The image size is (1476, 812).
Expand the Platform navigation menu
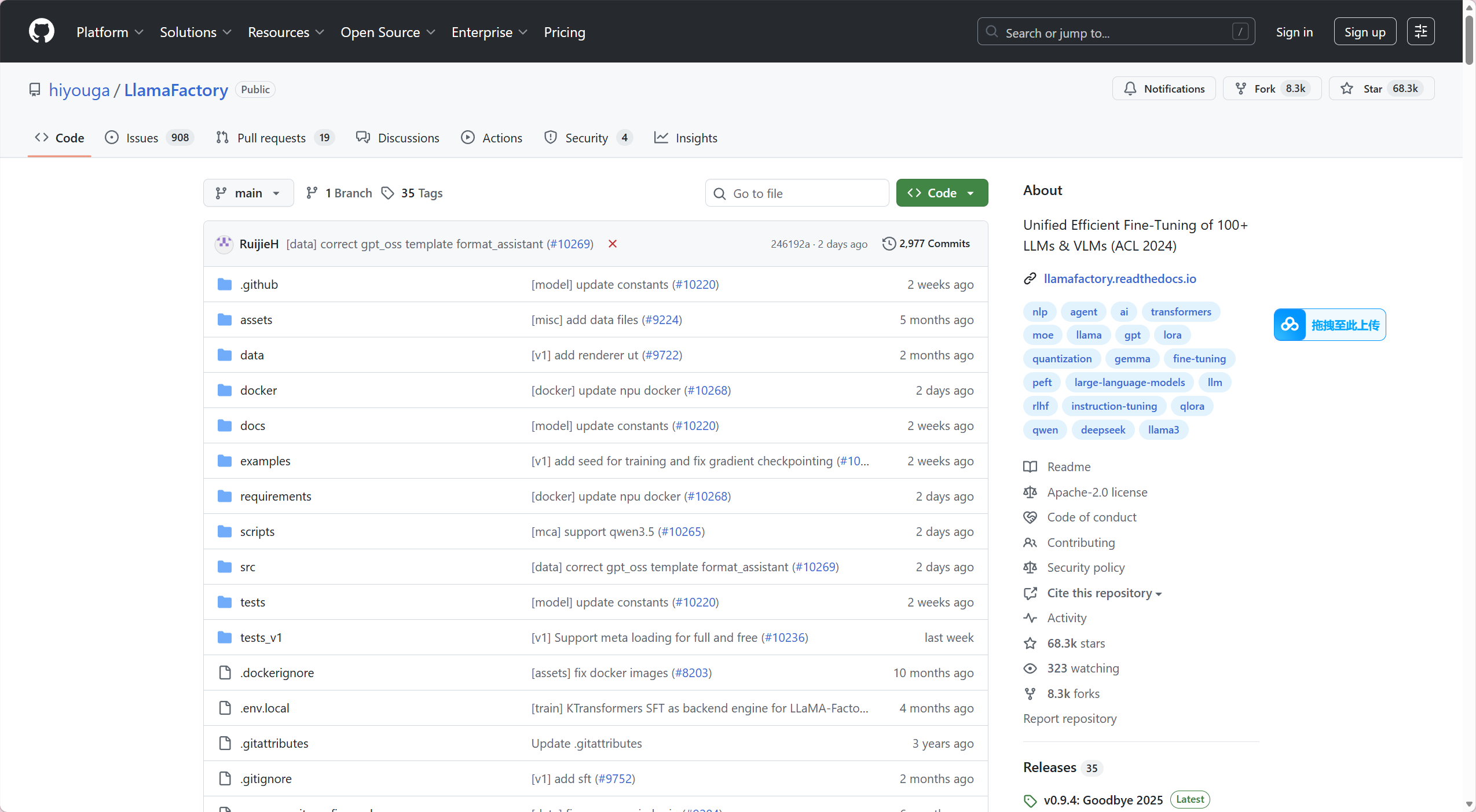109,32
